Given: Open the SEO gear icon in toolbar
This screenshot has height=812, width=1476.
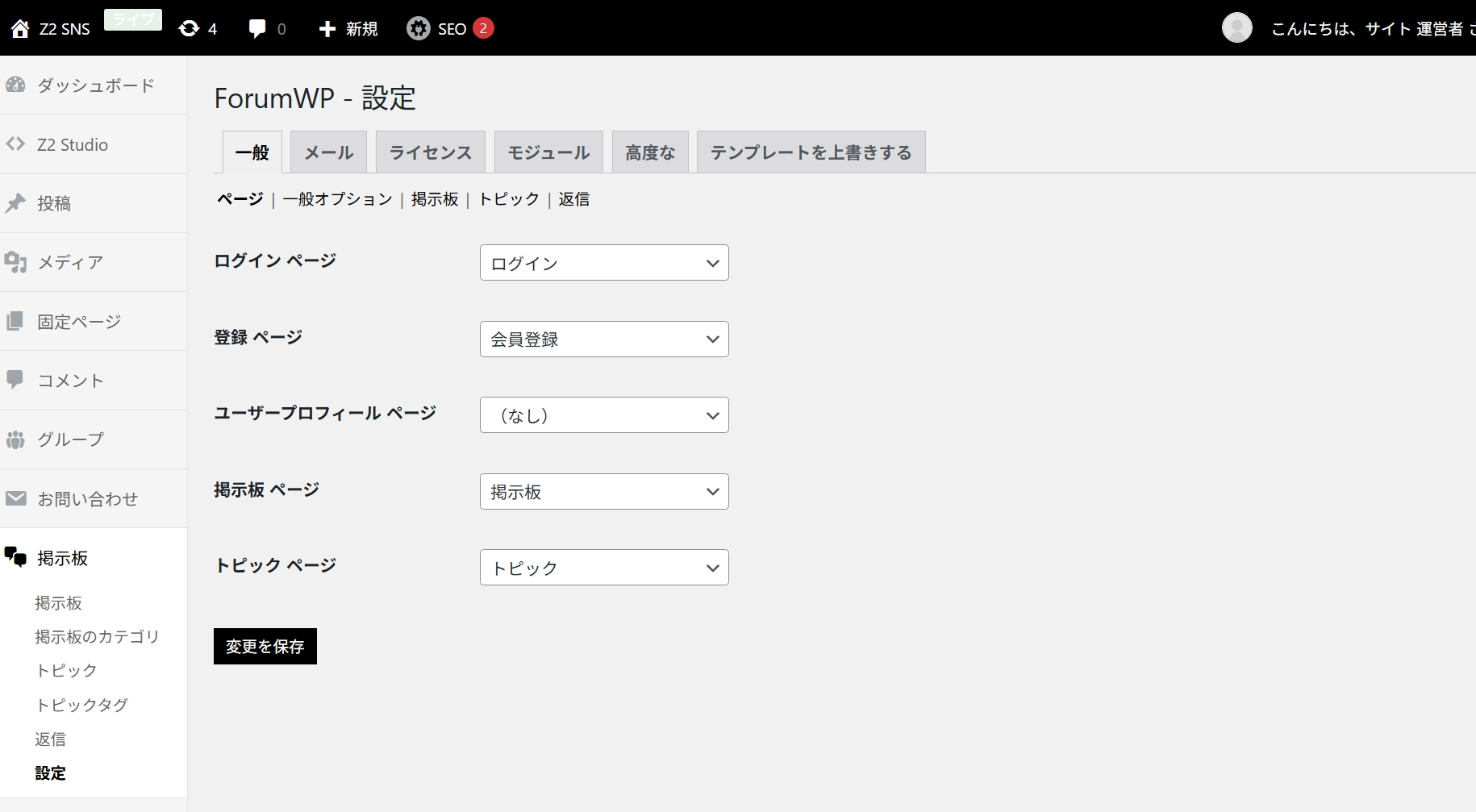Looking at the screenshot, I should pos(418,29).
